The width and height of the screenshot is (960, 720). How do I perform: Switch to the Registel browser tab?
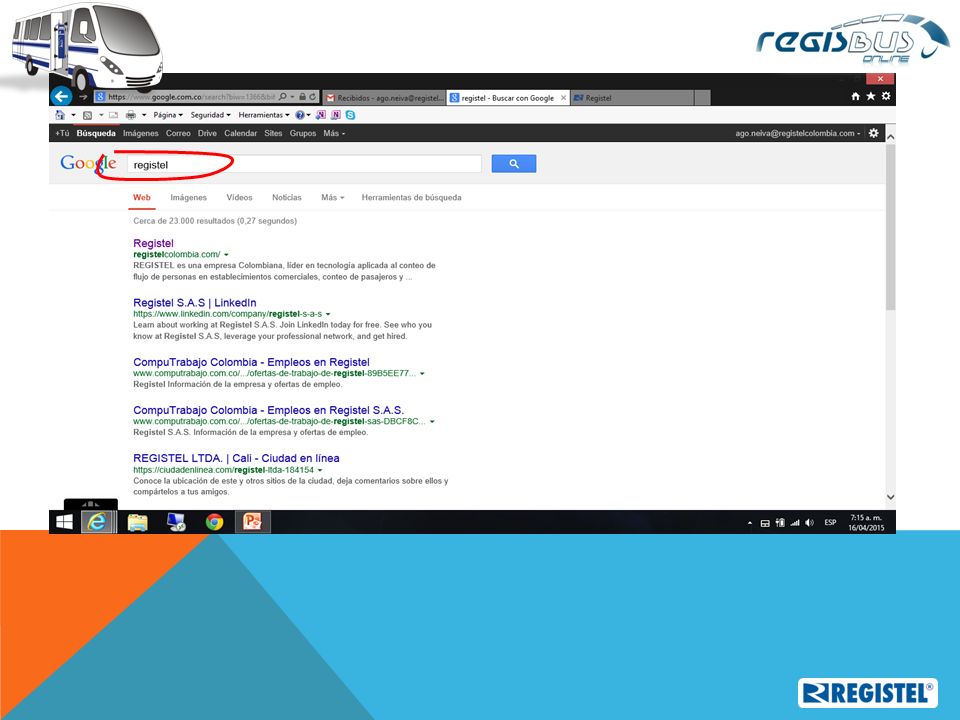click(632, 97)
